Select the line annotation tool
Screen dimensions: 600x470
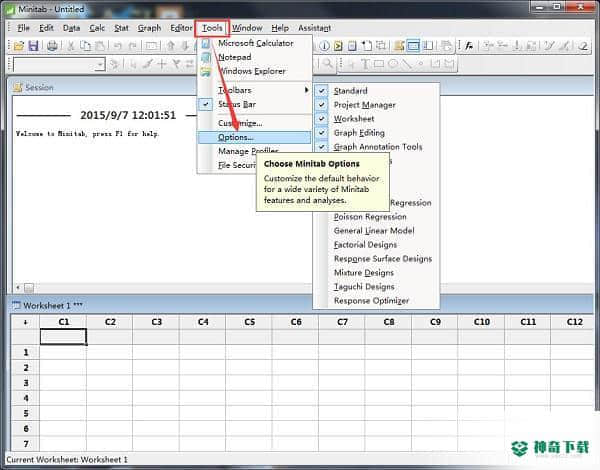tap(407, 64)
